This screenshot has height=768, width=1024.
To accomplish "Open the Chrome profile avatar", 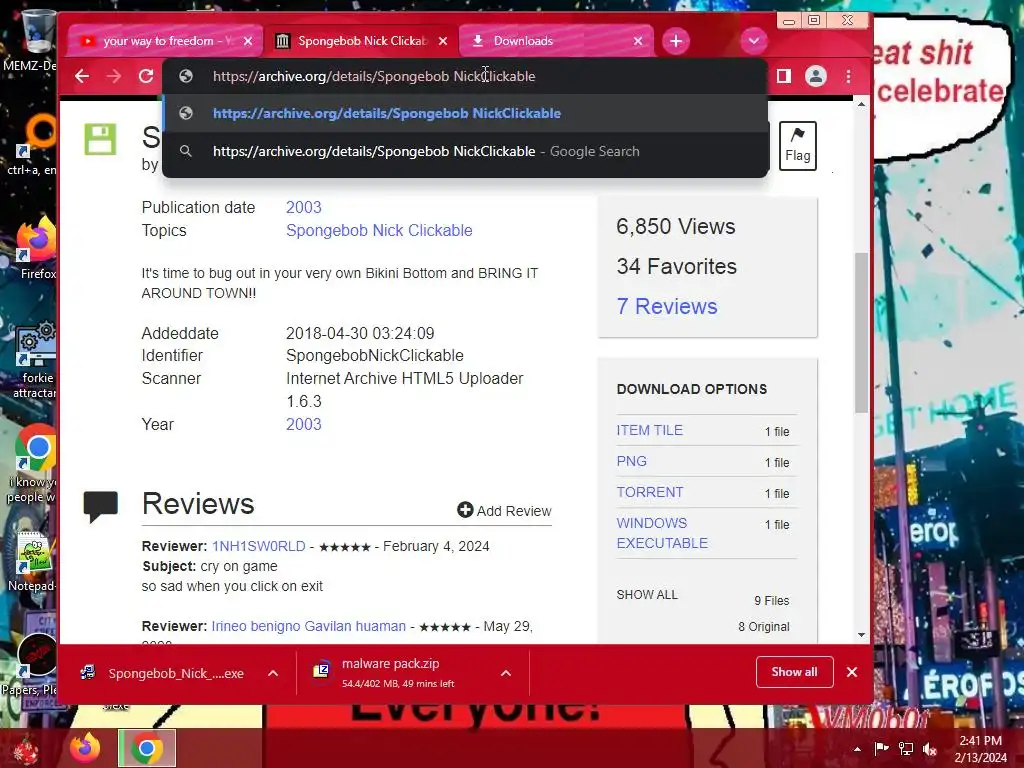I will (x=816, y=76).
